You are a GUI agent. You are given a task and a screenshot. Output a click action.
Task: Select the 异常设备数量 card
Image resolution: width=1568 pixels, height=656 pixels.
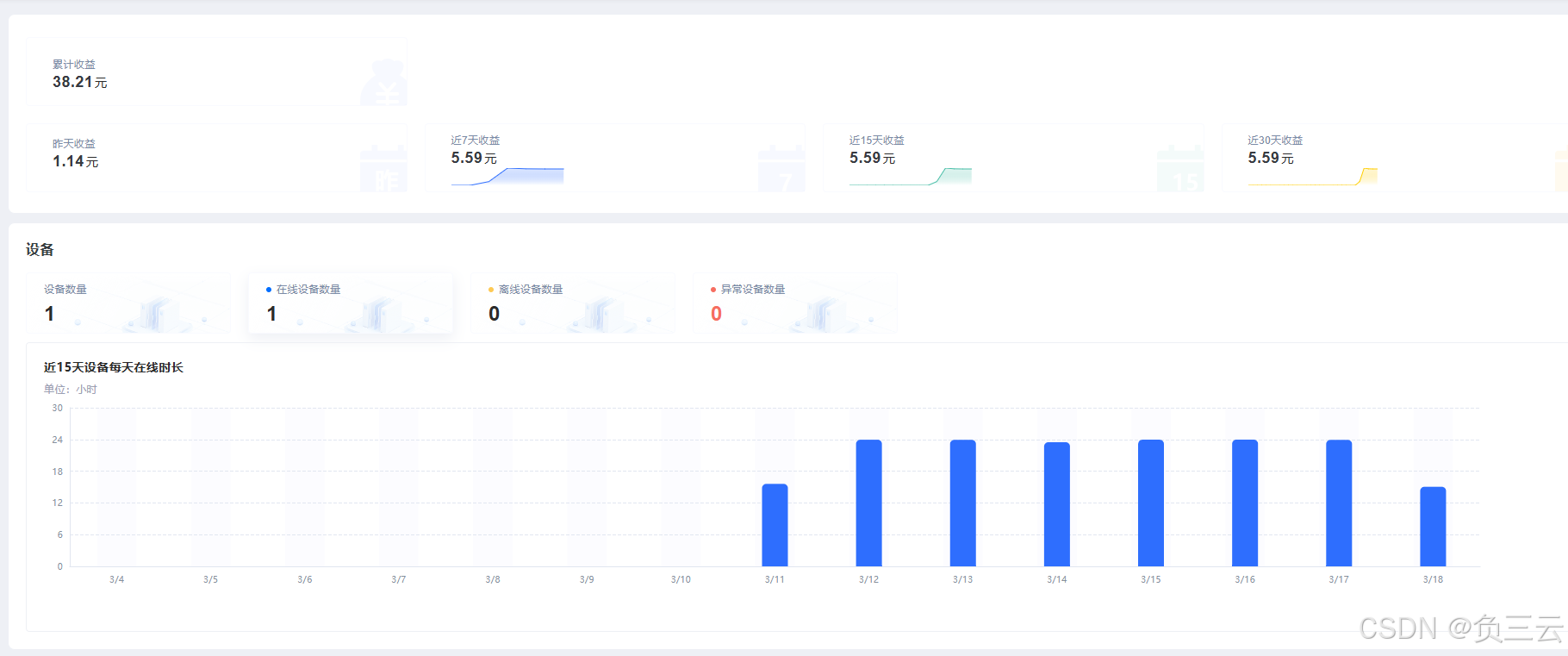[x=795, y=303]
